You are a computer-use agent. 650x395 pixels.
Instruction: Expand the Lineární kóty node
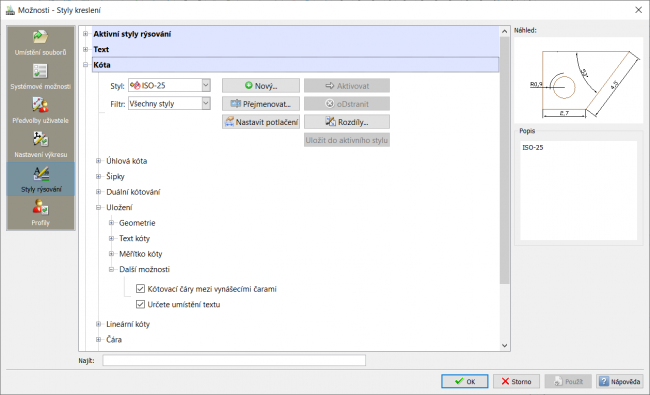click(x=98, y=324)
